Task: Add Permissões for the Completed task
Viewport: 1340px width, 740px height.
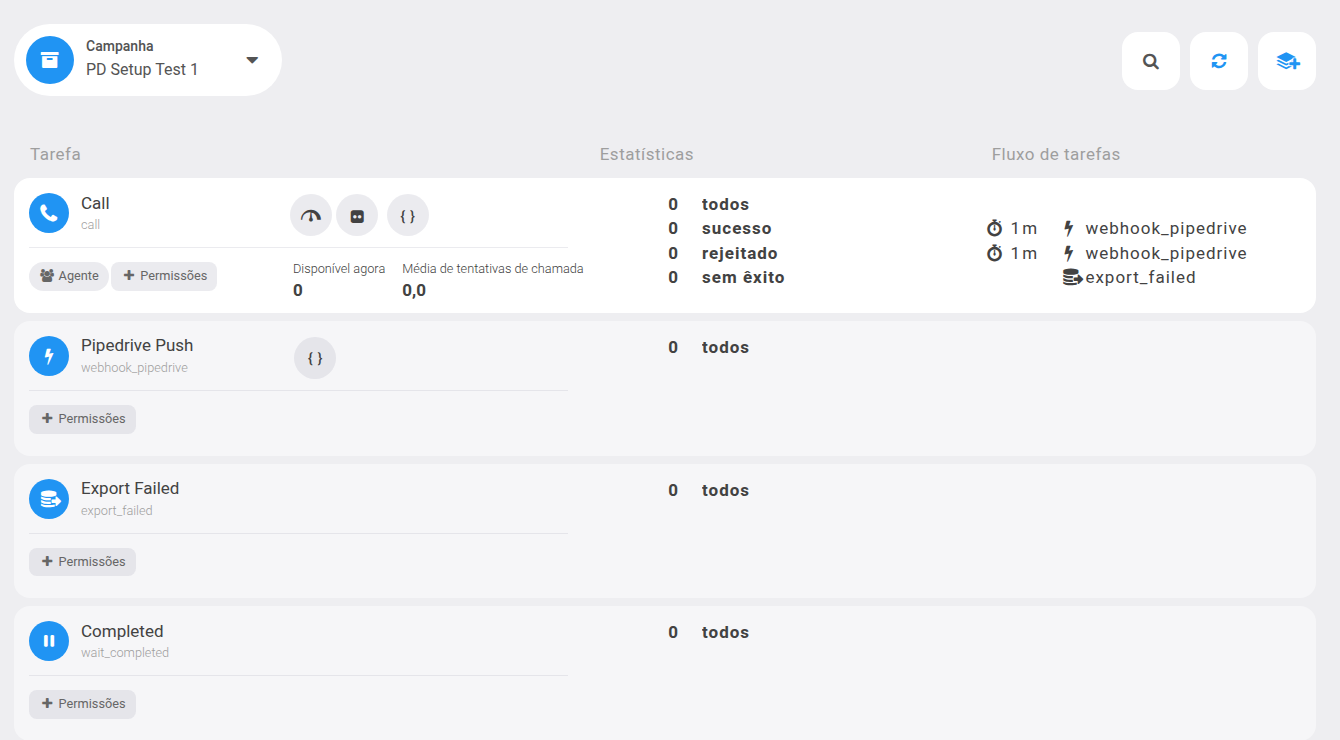Action: tap(82, 704)
